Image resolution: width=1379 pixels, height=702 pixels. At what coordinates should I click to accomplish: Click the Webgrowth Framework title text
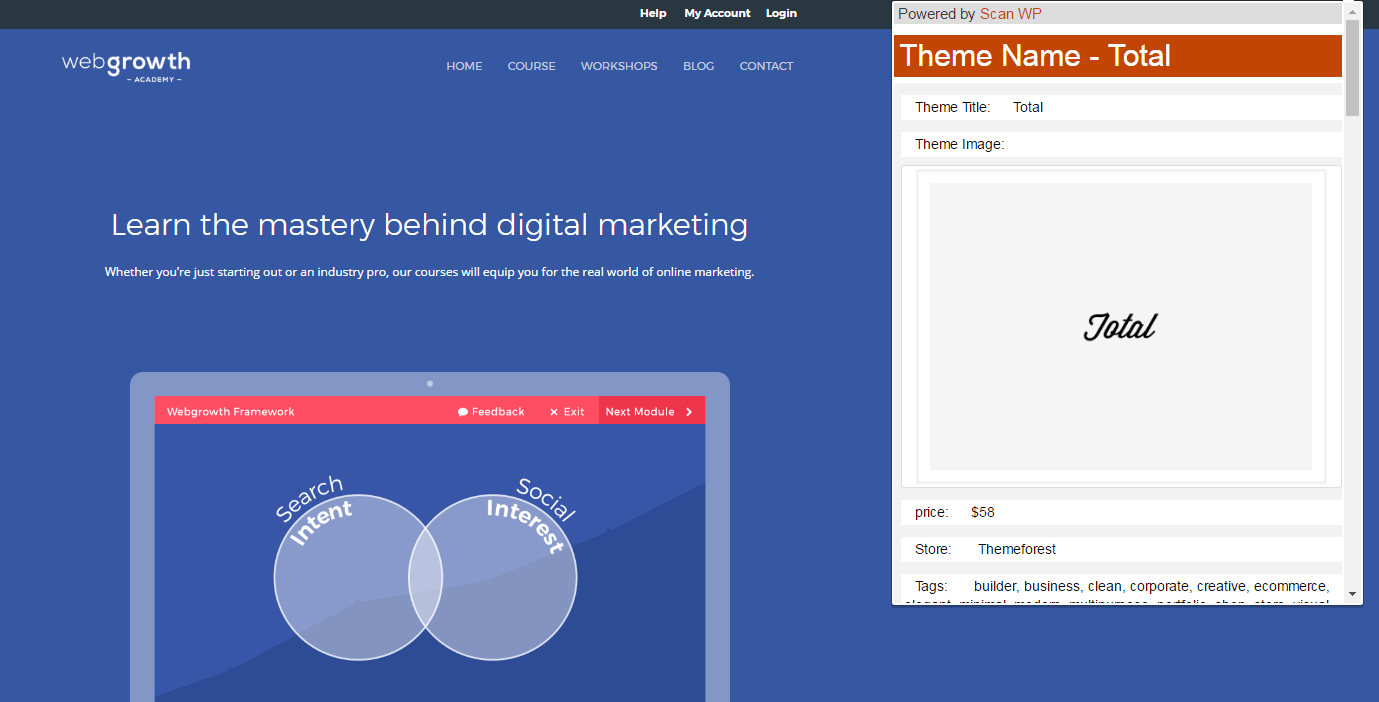tap(231, 412)
